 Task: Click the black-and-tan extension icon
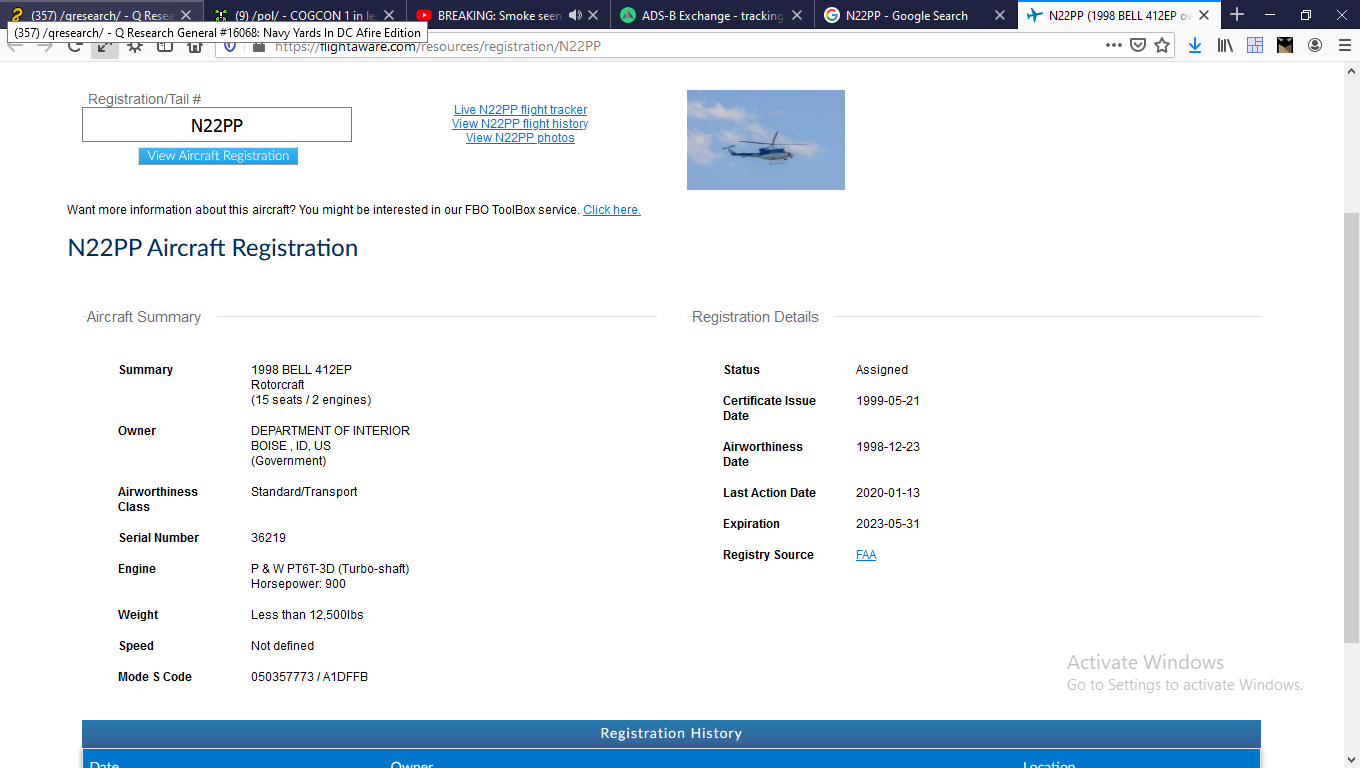pyautogui.click(x=1285, y=45)
